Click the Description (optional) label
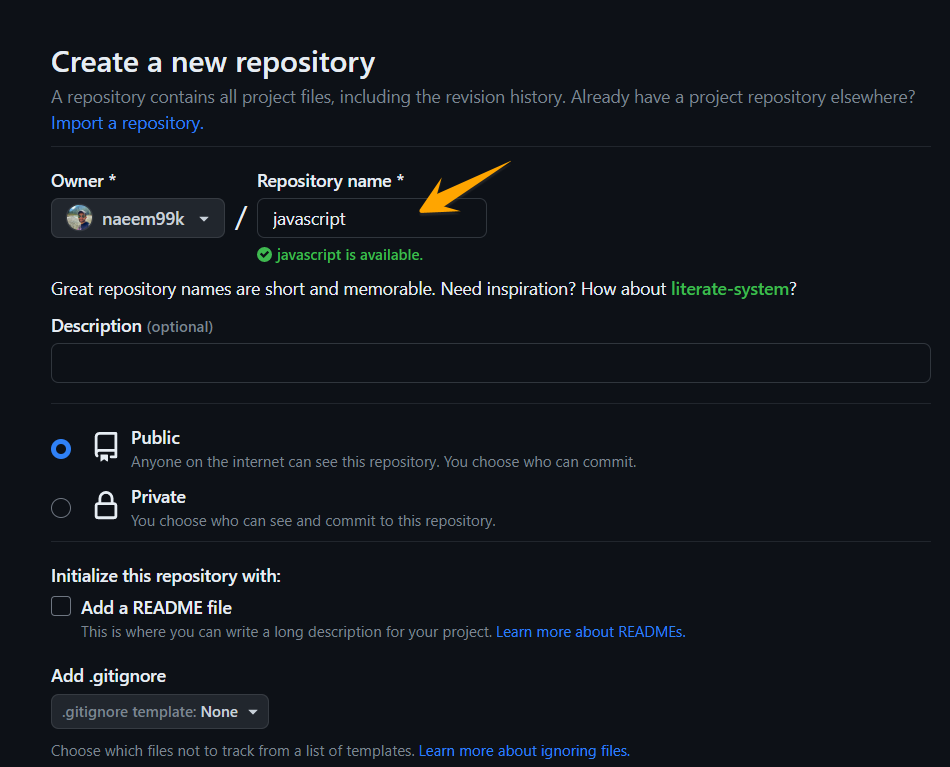This screenshot has width=950, height=767. (x=132, y=326)
